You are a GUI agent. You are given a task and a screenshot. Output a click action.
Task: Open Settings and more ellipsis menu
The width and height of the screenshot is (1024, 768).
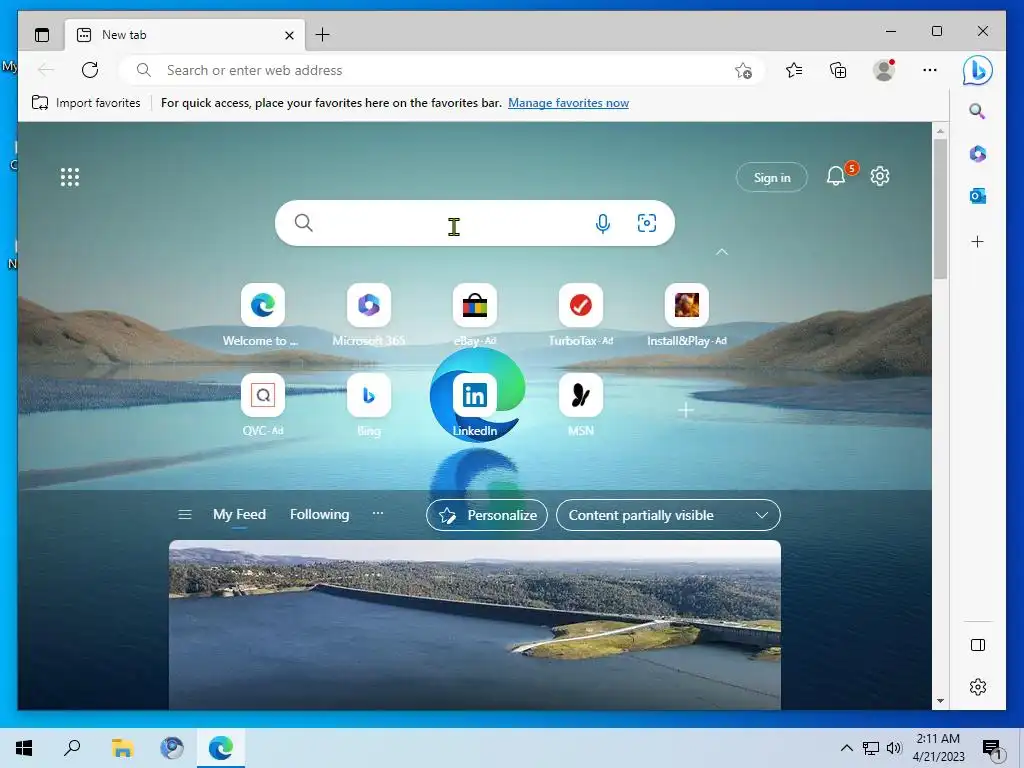930,70
